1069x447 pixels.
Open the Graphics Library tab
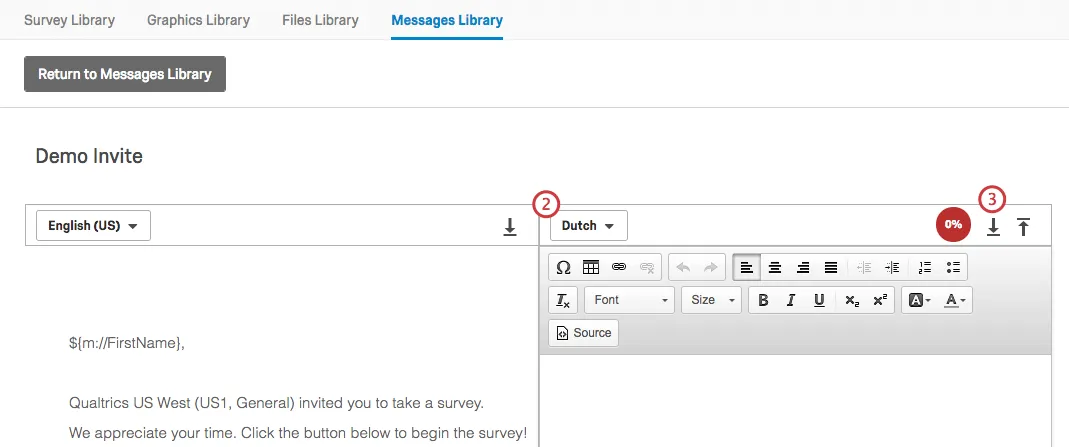click(x=198, y=20)
